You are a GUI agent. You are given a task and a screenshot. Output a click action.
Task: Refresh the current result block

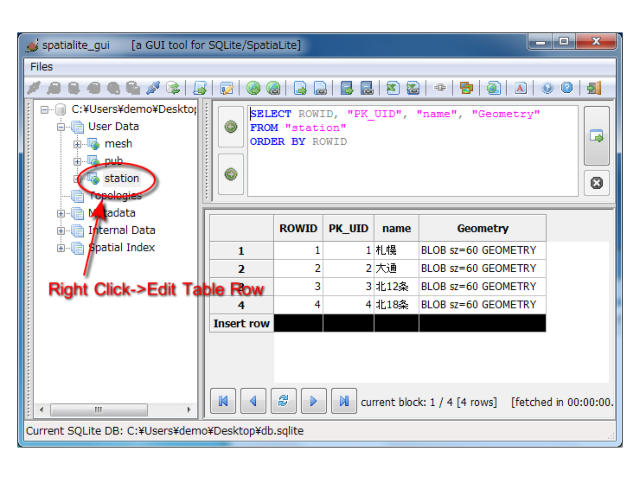point(283,401)
